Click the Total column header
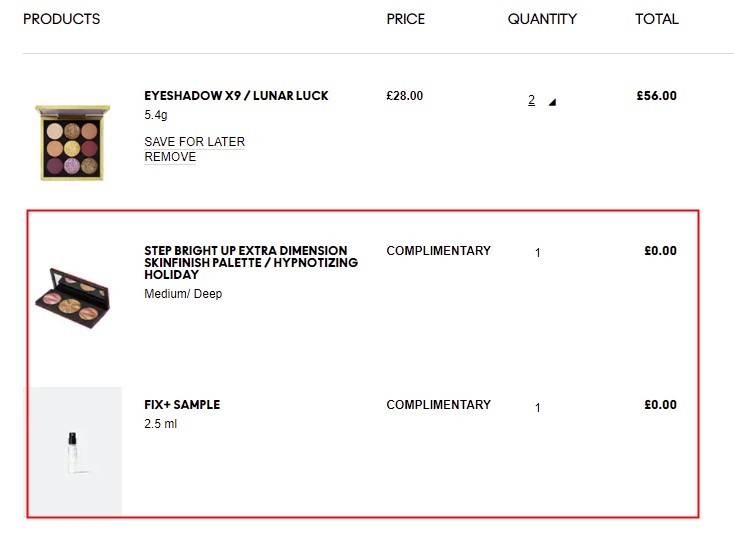The width and height of the screenshot is (734, 541). point(656,19)
